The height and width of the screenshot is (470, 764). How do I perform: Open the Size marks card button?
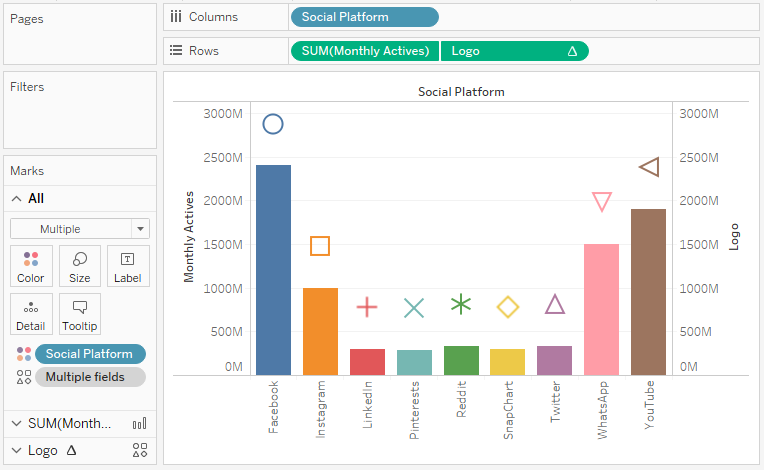[x=79, y=266]
